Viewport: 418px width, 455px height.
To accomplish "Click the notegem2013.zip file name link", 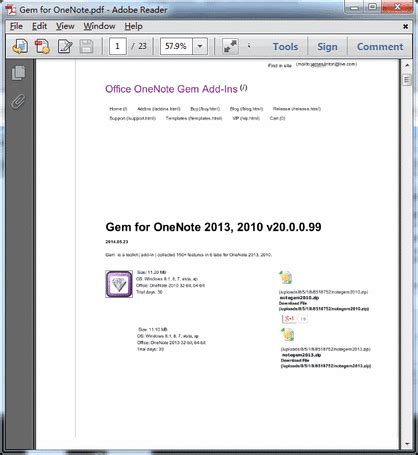I will 301,355.
